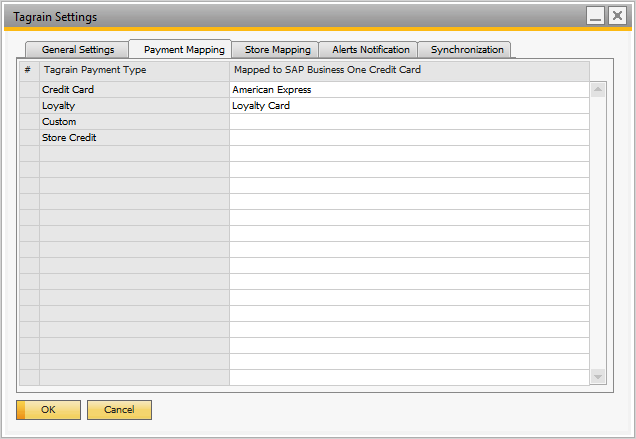Click the scrollbar down arrow
Viewport: 636px width, 439px height.
pos(598,377)
